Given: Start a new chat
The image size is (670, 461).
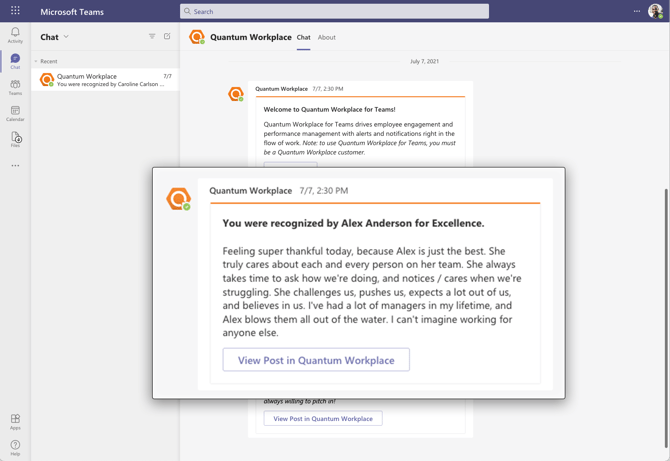Looking at the screenshot, I should click(x=167, y=36).
